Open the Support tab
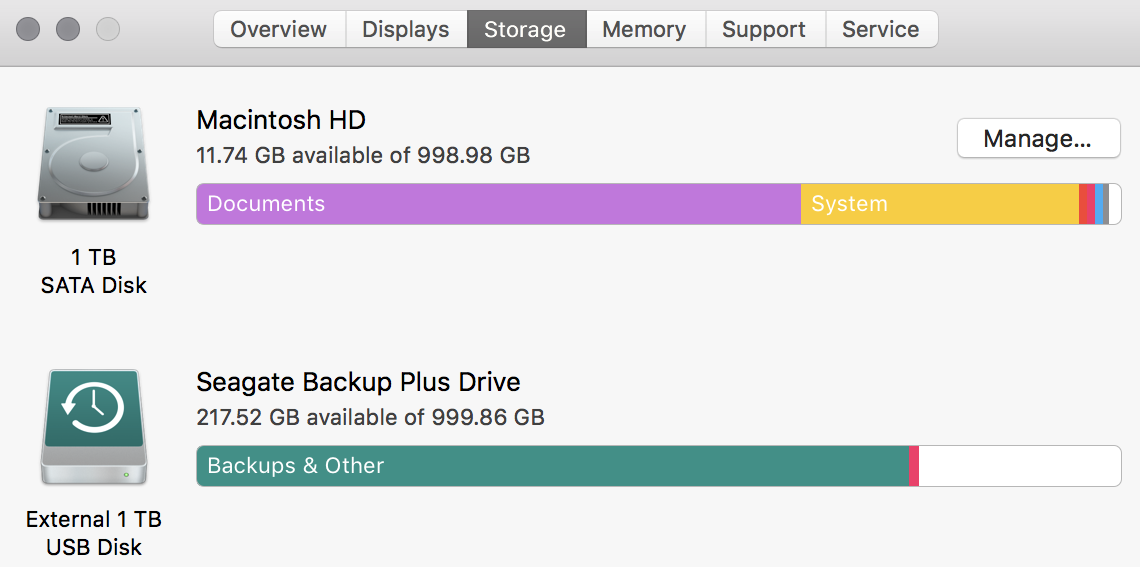 click(x=764, y=30)
